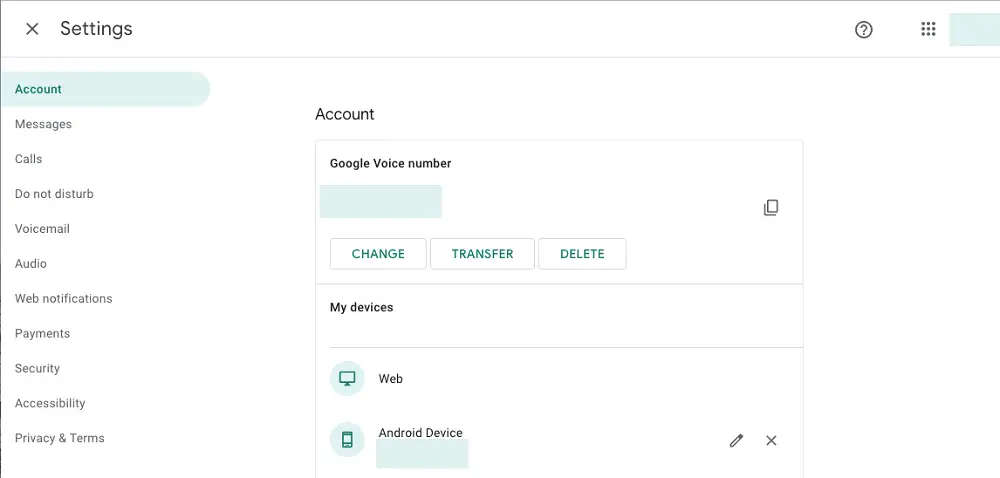
Task: Click the DELETE number button
Action: pyautogui.click(x=582, y=254)
